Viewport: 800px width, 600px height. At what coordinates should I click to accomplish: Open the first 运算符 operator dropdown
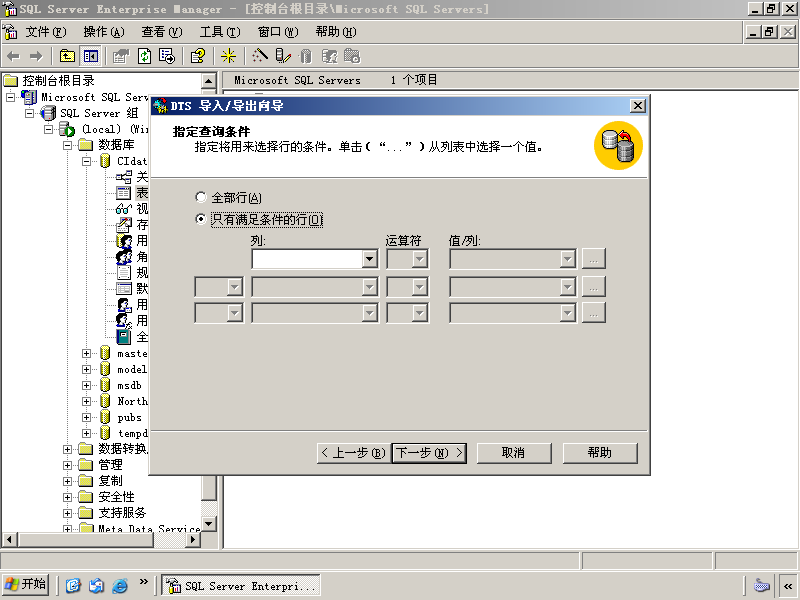pyautogui.click(x=419, y=259)
